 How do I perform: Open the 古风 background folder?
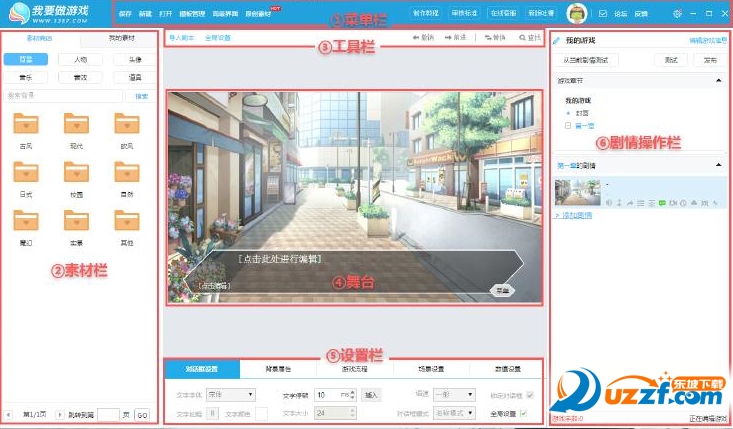26,123
